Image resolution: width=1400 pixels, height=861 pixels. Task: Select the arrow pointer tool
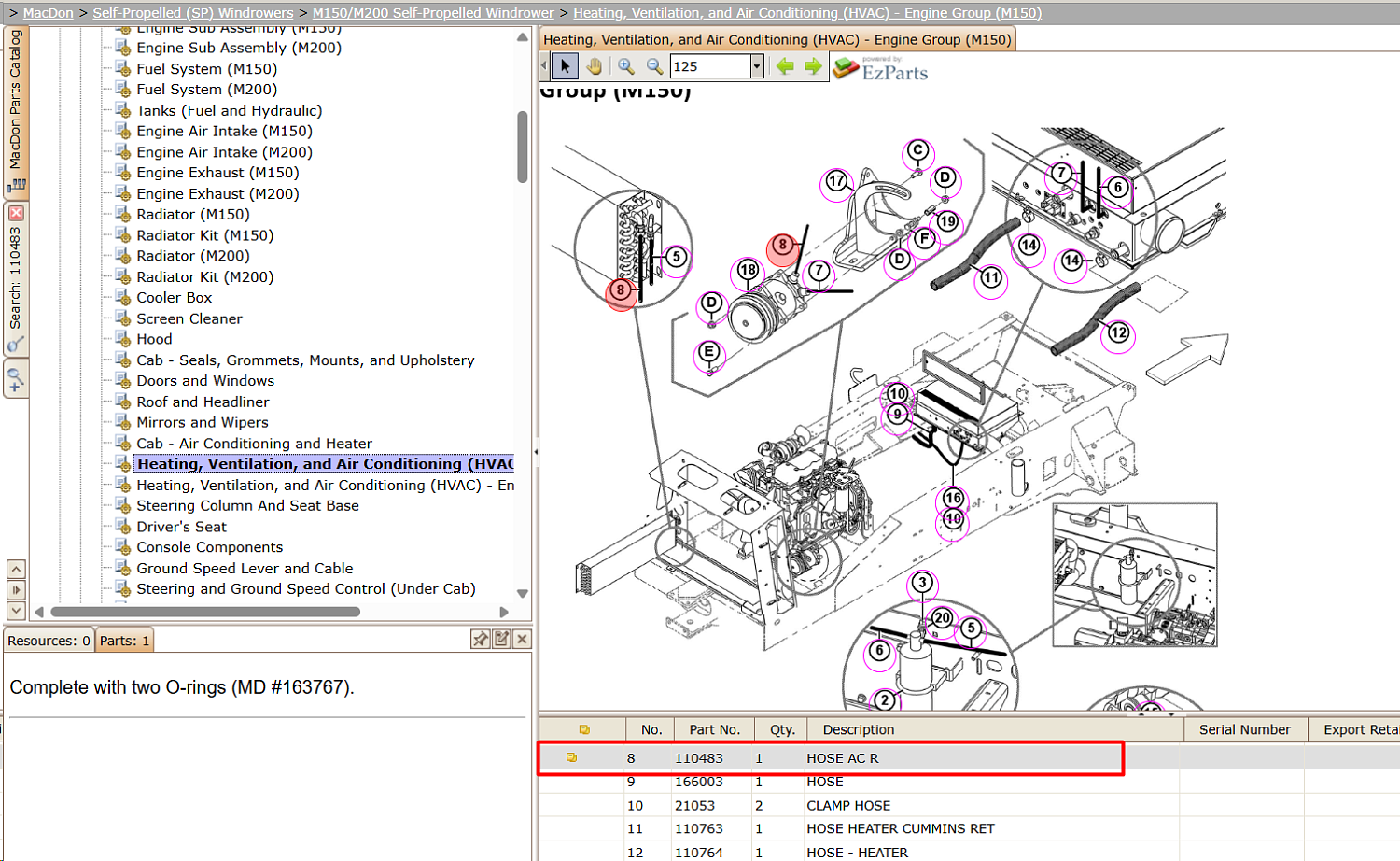pos(565,66)
